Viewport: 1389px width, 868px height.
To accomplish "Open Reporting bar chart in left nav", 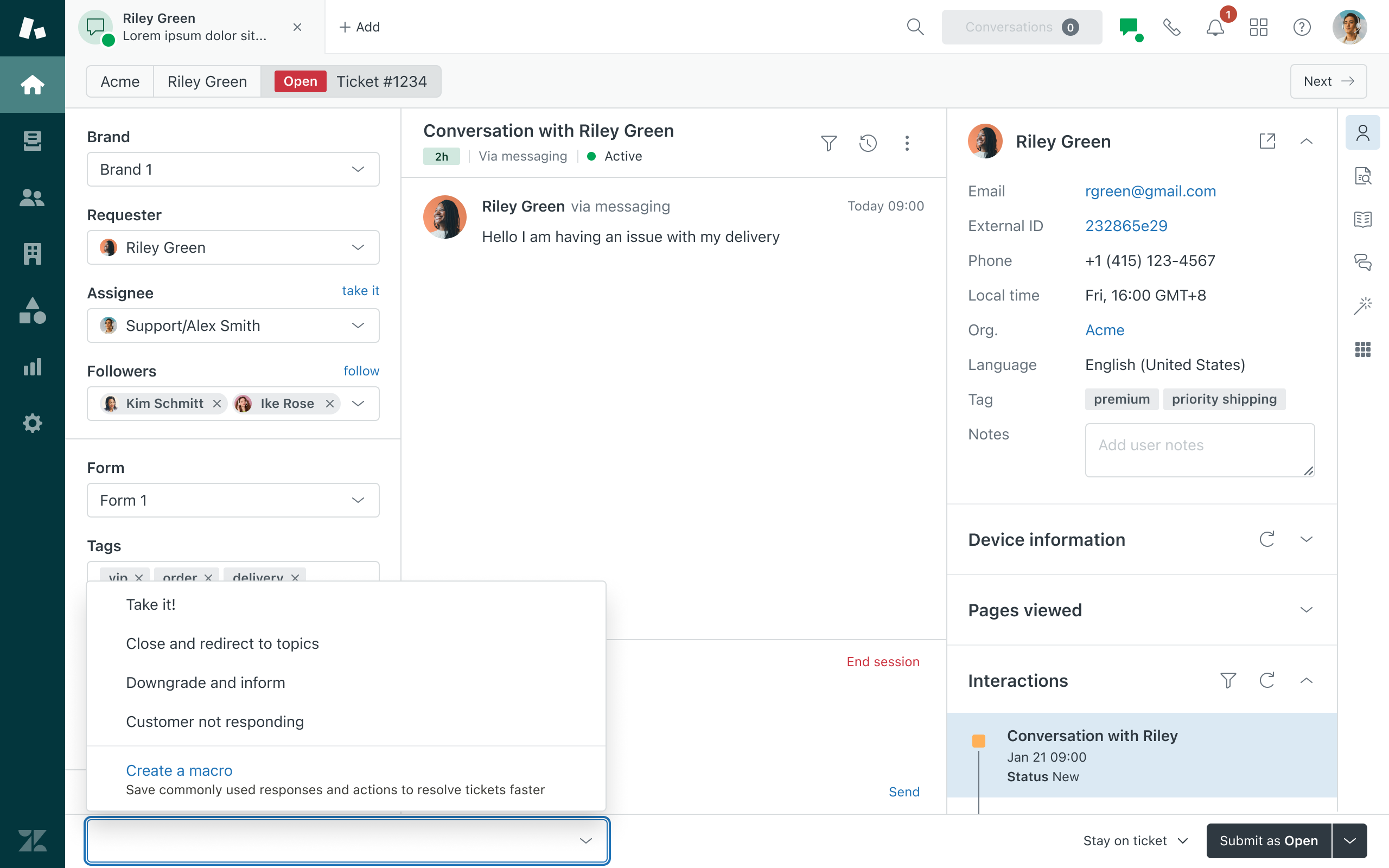I will pos(32,367).
